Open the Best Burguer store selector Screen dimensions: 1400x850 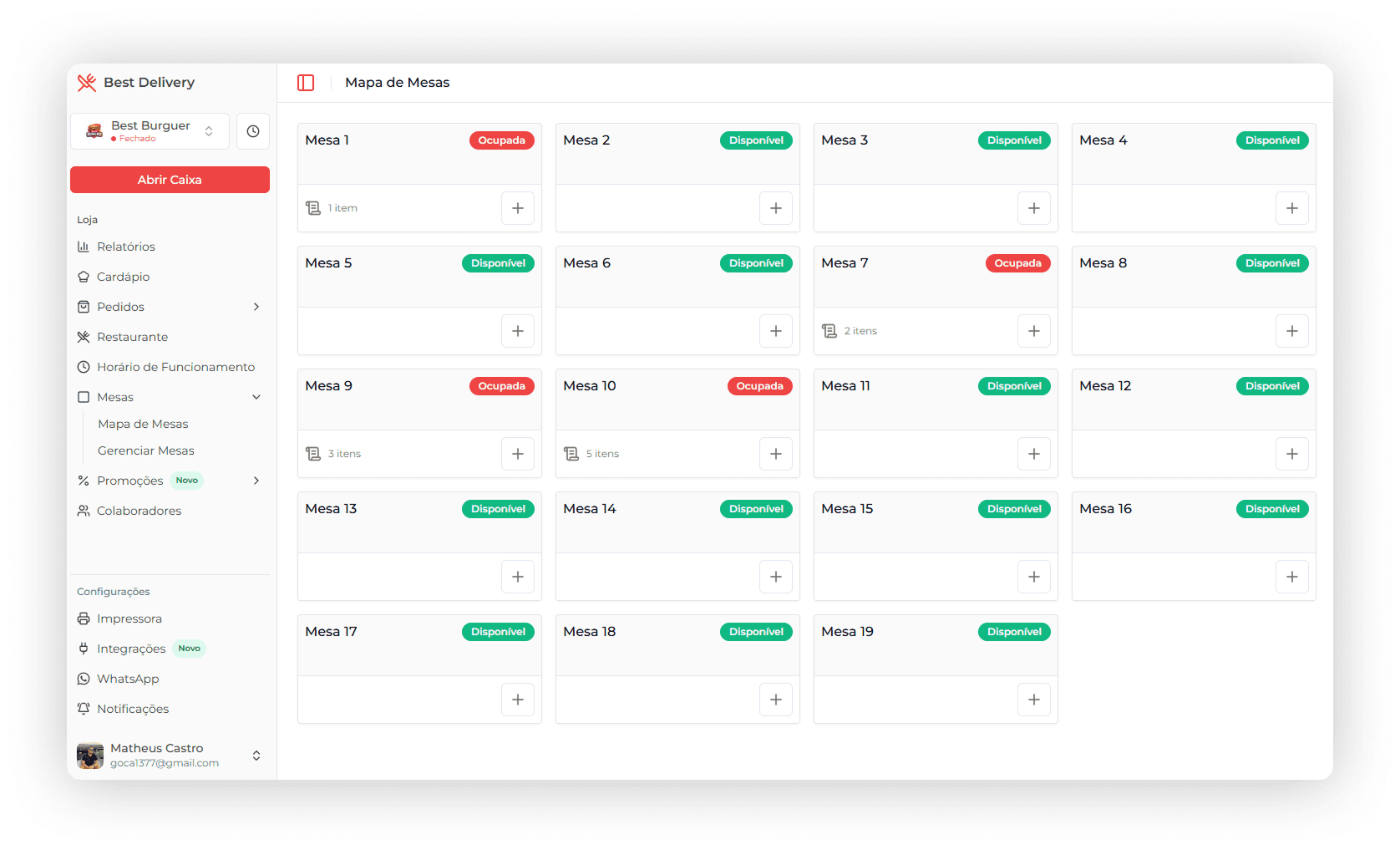click(150, 131)
